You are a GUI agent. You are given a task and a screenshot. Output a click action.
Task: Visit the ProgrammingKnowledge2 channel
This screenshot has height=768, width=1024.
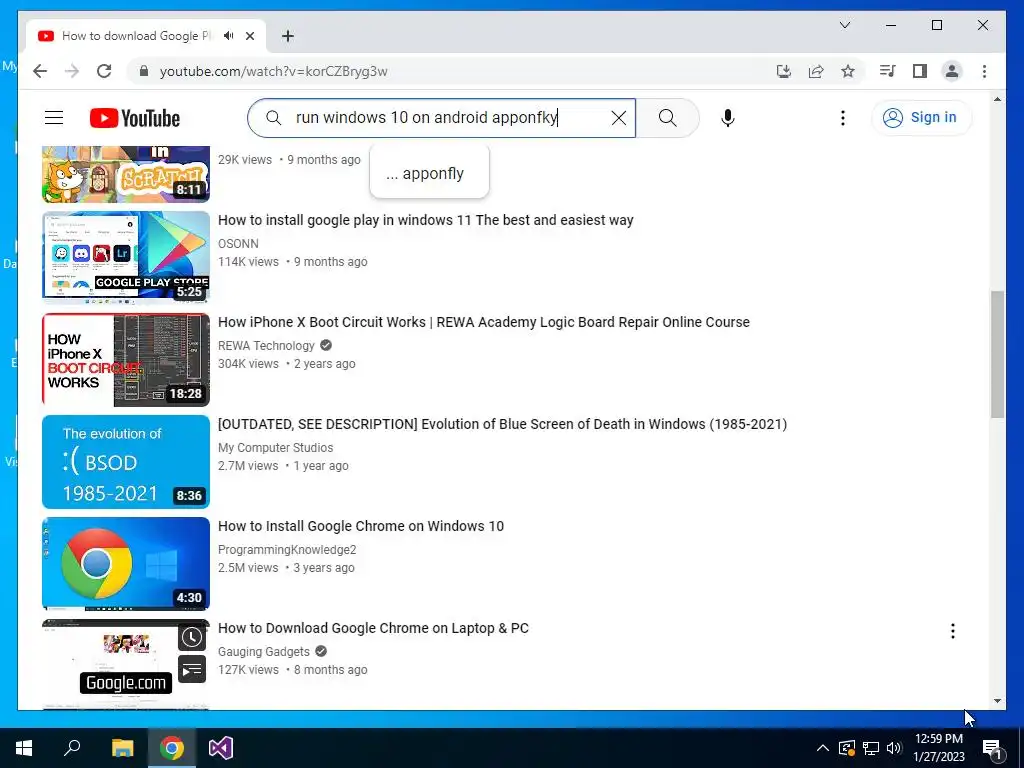click(287, 549)
